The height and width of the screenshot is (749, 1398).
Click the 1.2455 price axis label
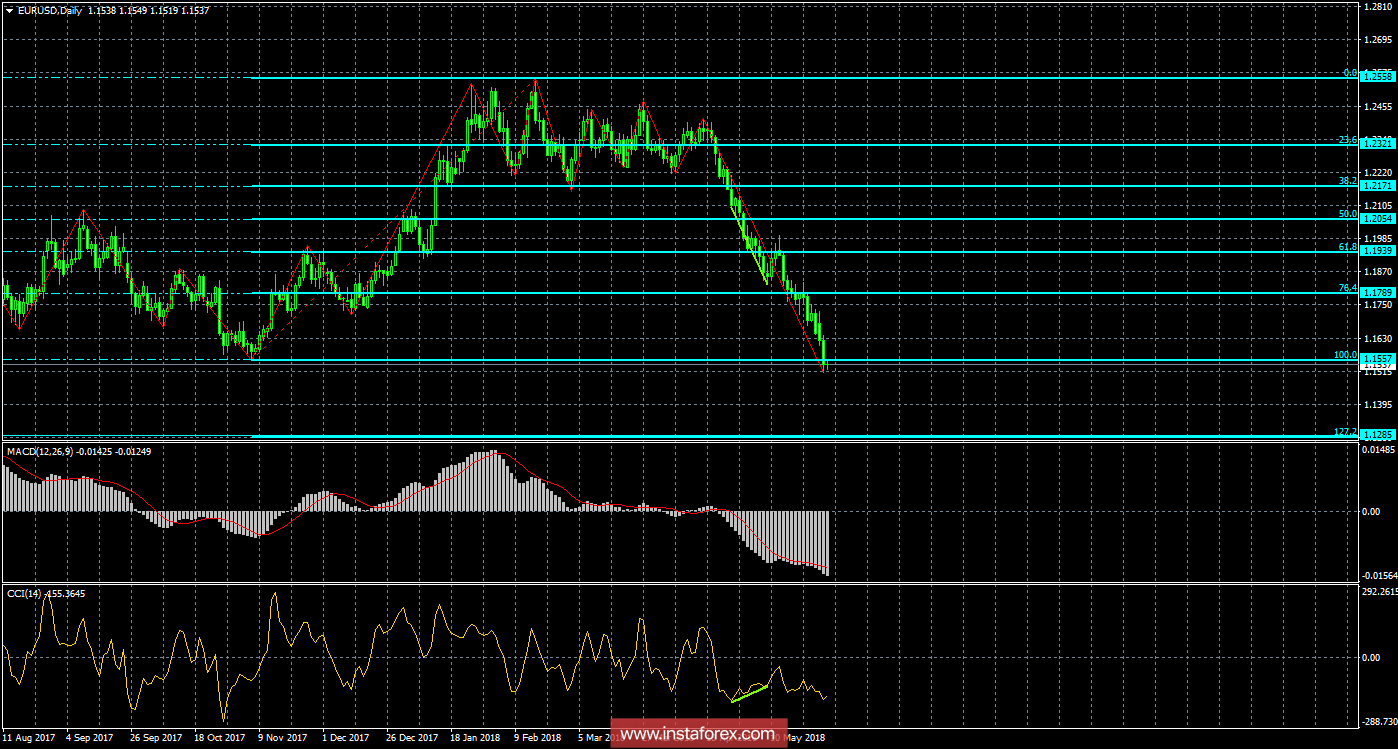tap(1379, 107)
